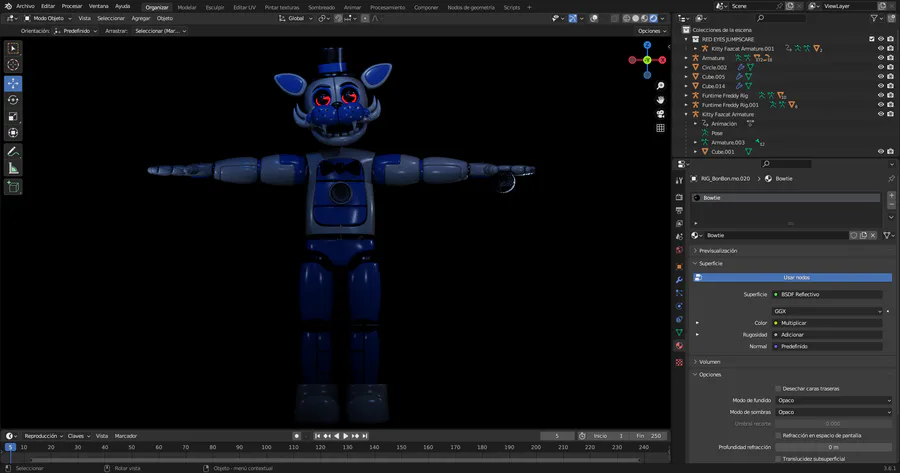Click the pin icon in properties header
Image resolution: width=900 pixels, height=473 pixels.
tap(891, 179)
